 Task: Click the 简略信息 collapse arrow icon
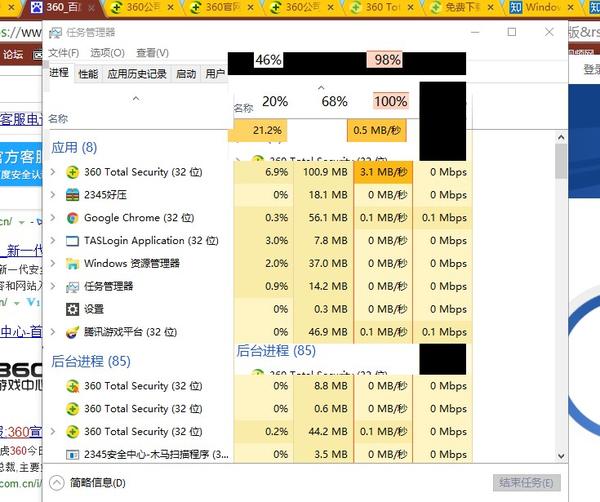click(x=57, y=483)
